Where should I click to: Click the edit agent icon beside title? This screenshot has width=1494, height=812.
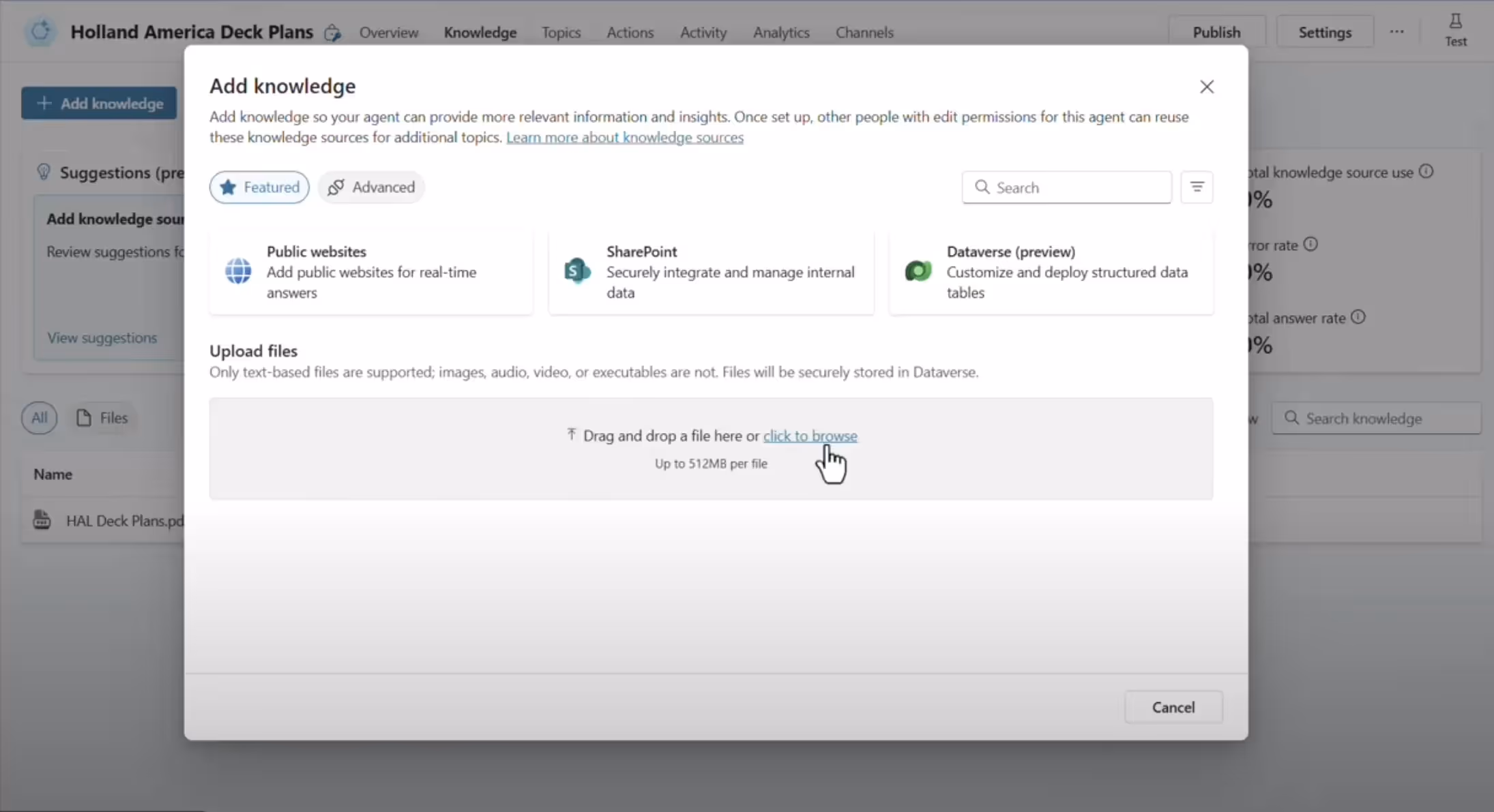click(332, 32)
